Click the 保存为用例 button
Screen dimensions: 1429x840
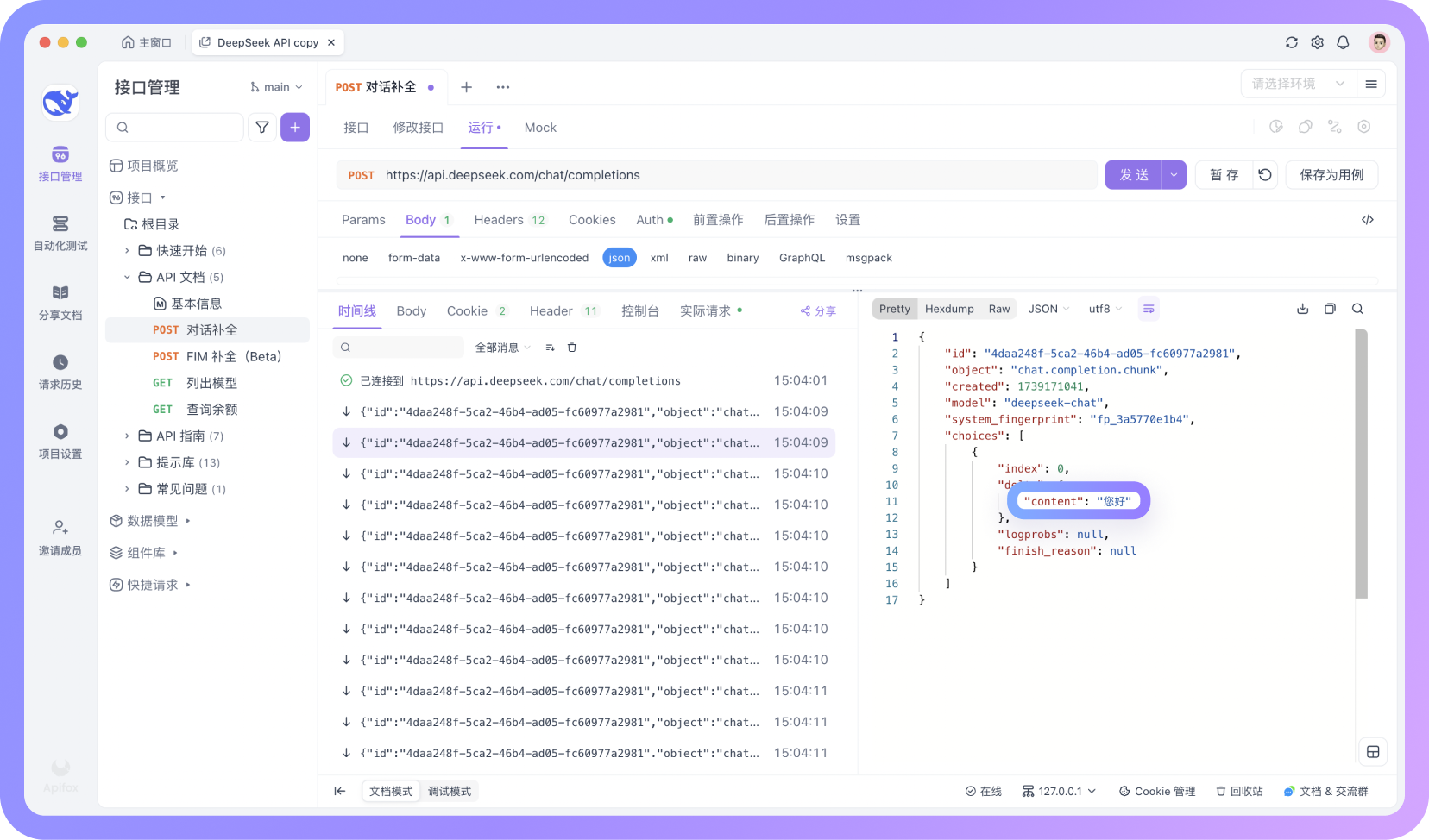[x=1331, y=175]
